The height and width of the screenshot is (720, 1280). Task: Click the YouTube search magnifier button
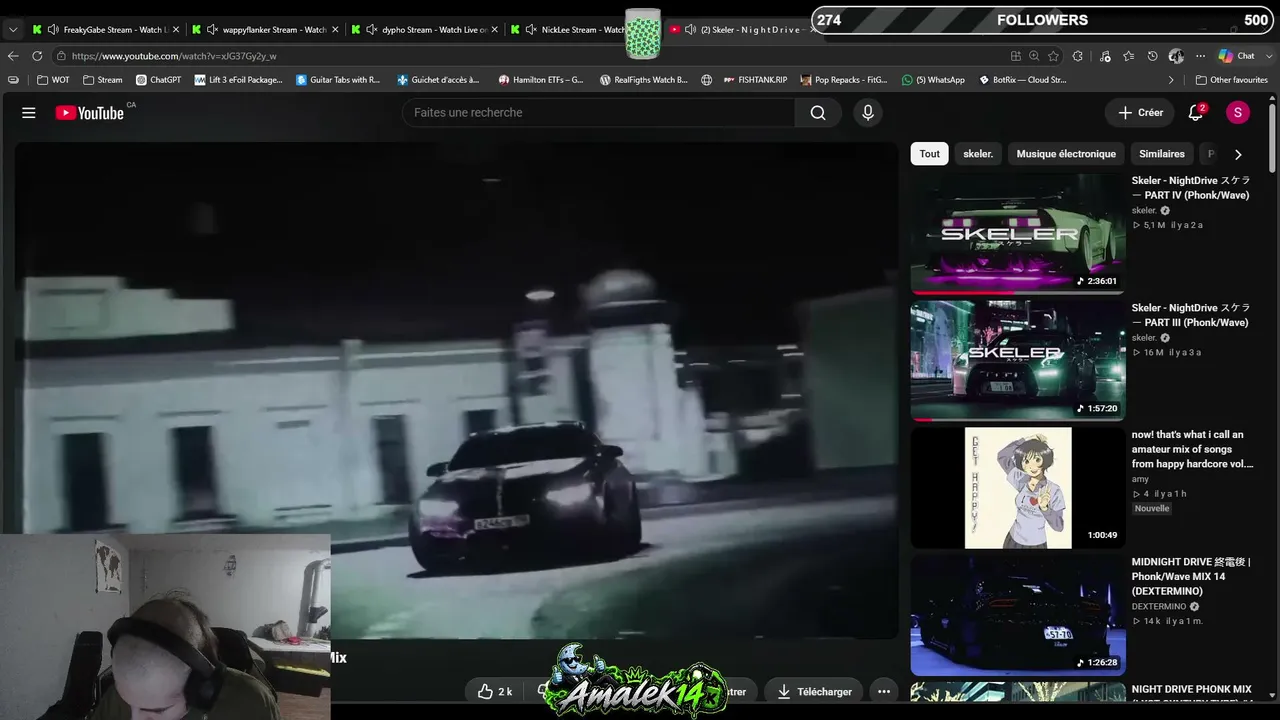pyautogui.click(x=818, y=113)
